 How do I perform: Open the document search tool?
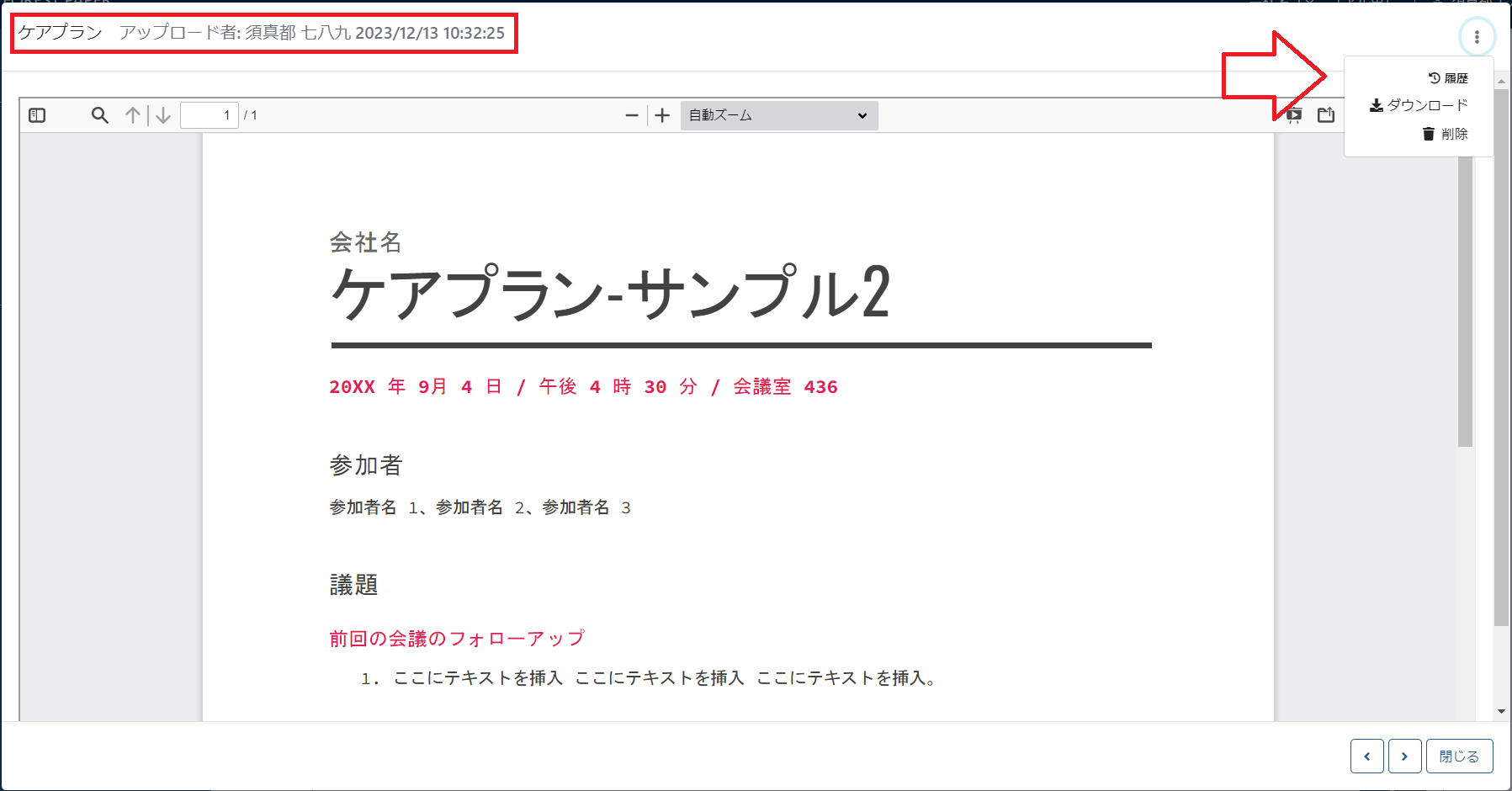[99, 115]
